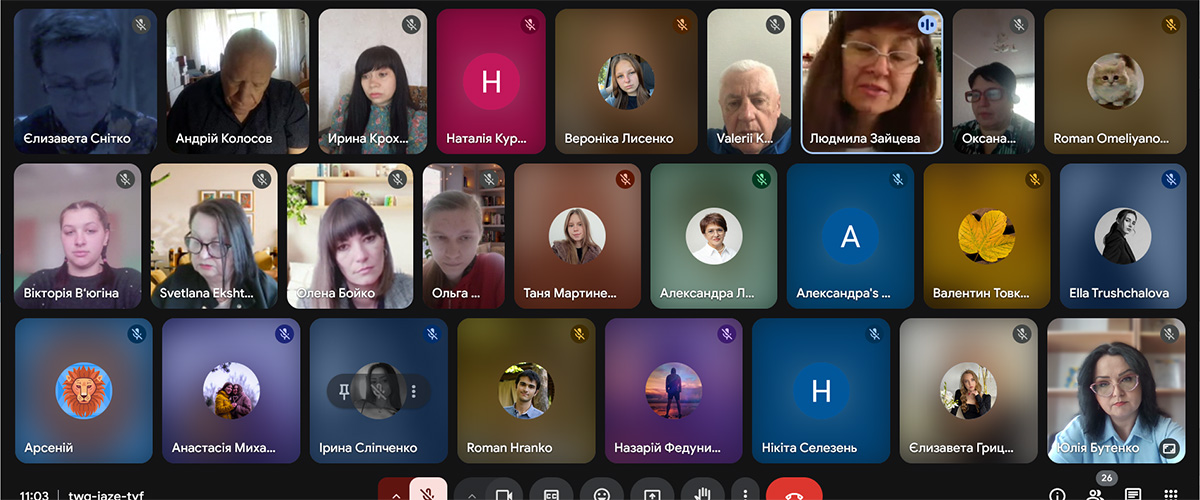Click the name label 'Ella Trushchalova'

click(1121, 294)
